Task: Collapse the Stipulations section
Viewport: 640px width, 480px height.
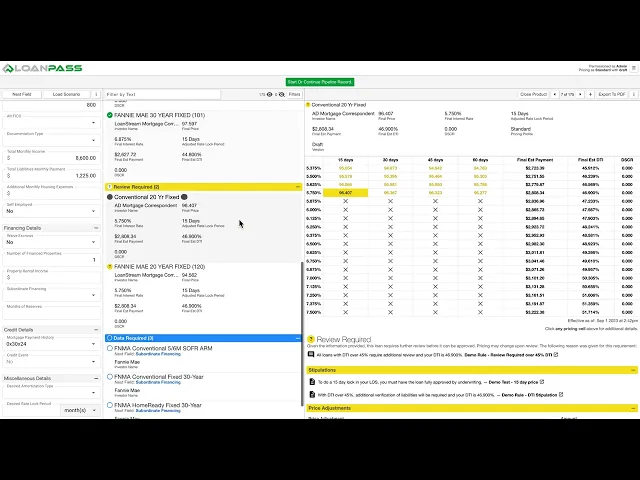Action: click(633, 370)
